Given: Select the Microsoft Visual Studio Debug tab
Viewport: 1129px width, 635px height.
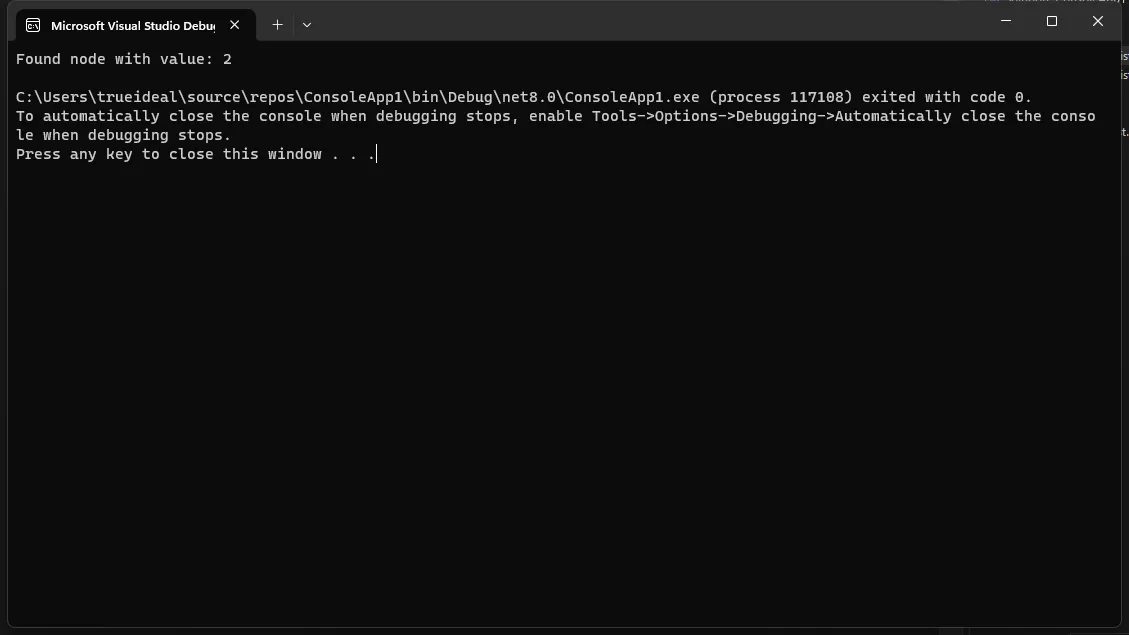Looking at the screenshot, I should pos(130,25).
